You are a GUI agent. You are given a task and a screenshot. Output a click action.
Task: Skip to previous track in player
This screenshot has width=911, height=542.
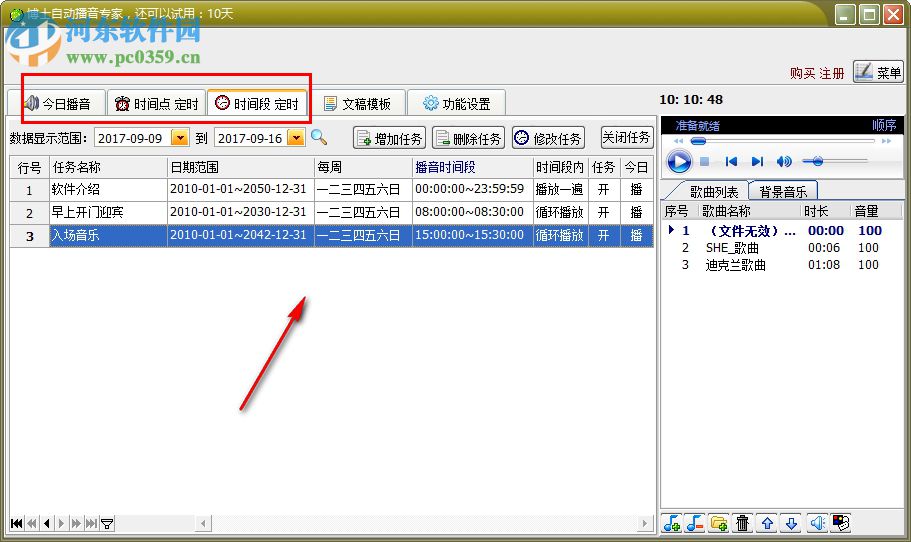click(731, 161)
